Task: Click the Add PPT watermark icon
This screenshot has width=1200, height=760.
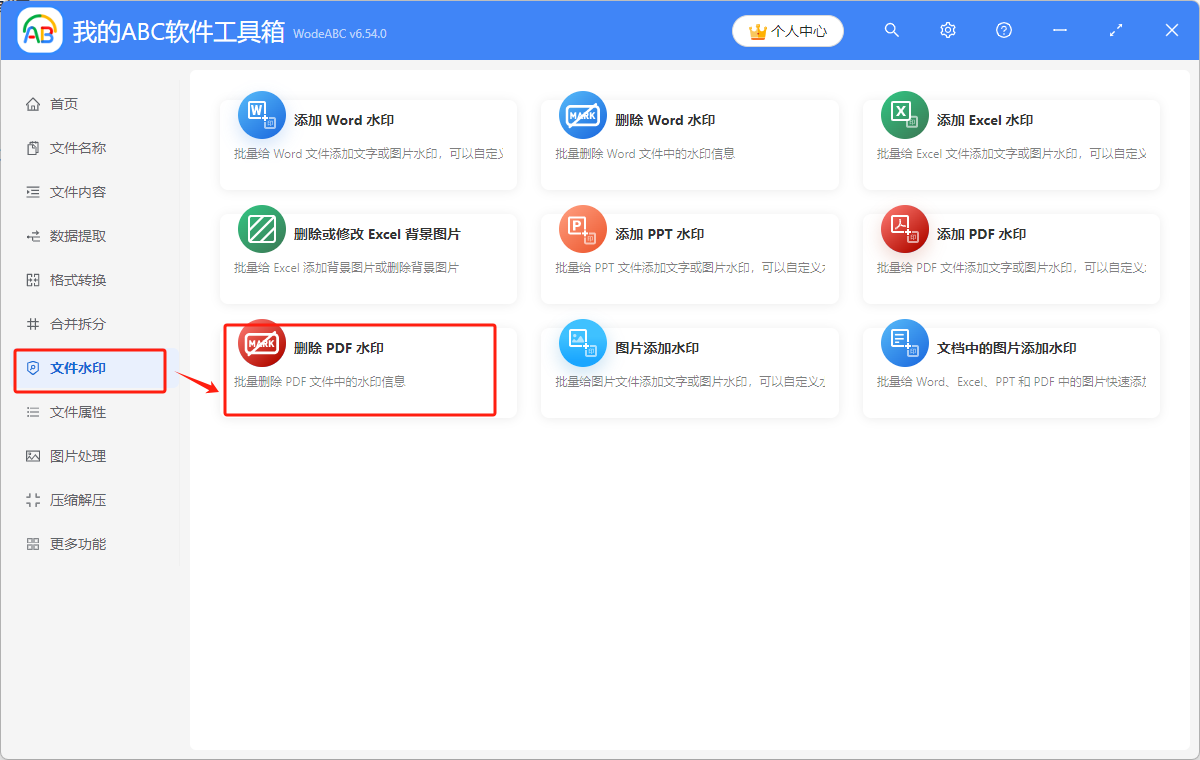Action: [x=583, y=229]
